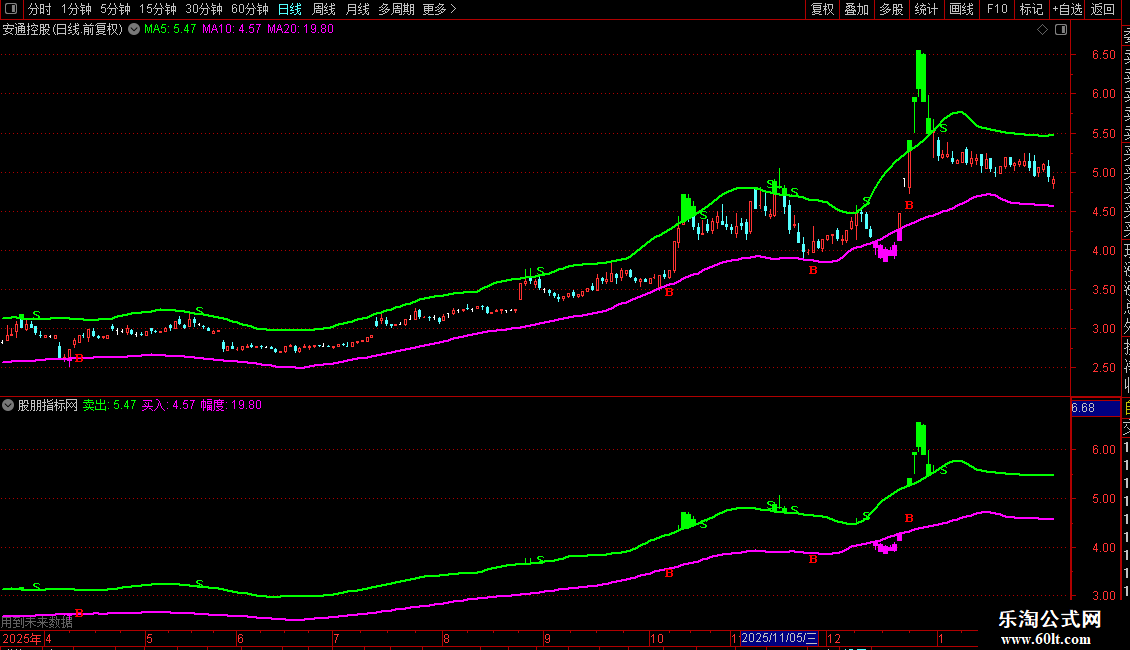This screenshot has height=650, width=1130.
Task: Click the 2.50 price axis label
Action: [x=1103, y=368]
